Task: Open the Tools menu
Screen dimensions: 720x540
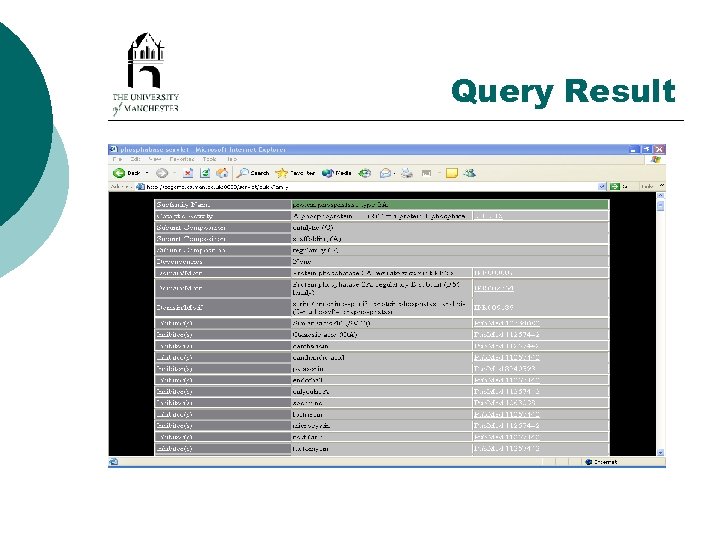Action: (x=209, y=159)
